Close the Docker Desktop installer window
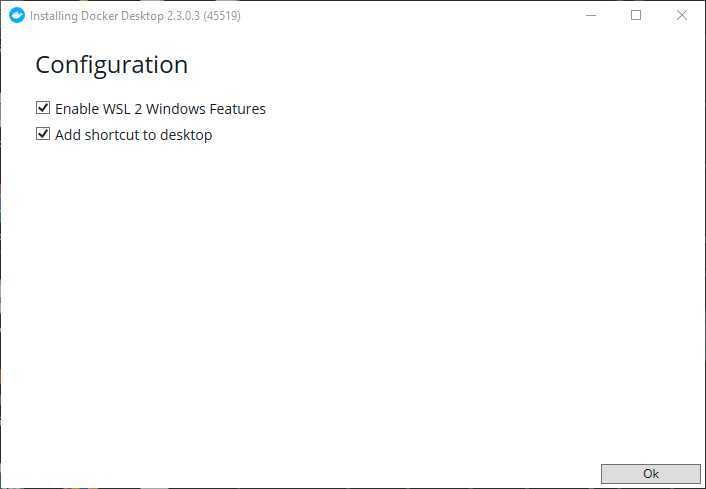Screen dimensions: 706x489 click(682, 15)
